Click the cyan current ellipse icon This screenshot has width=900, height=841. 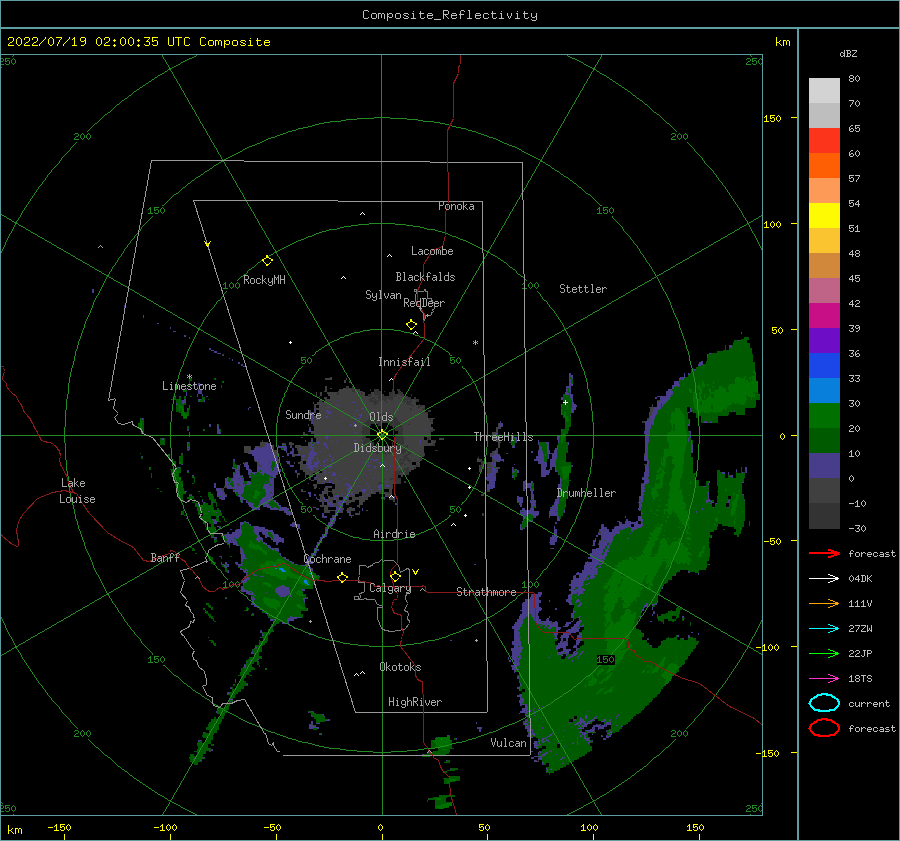click(824, 703)
